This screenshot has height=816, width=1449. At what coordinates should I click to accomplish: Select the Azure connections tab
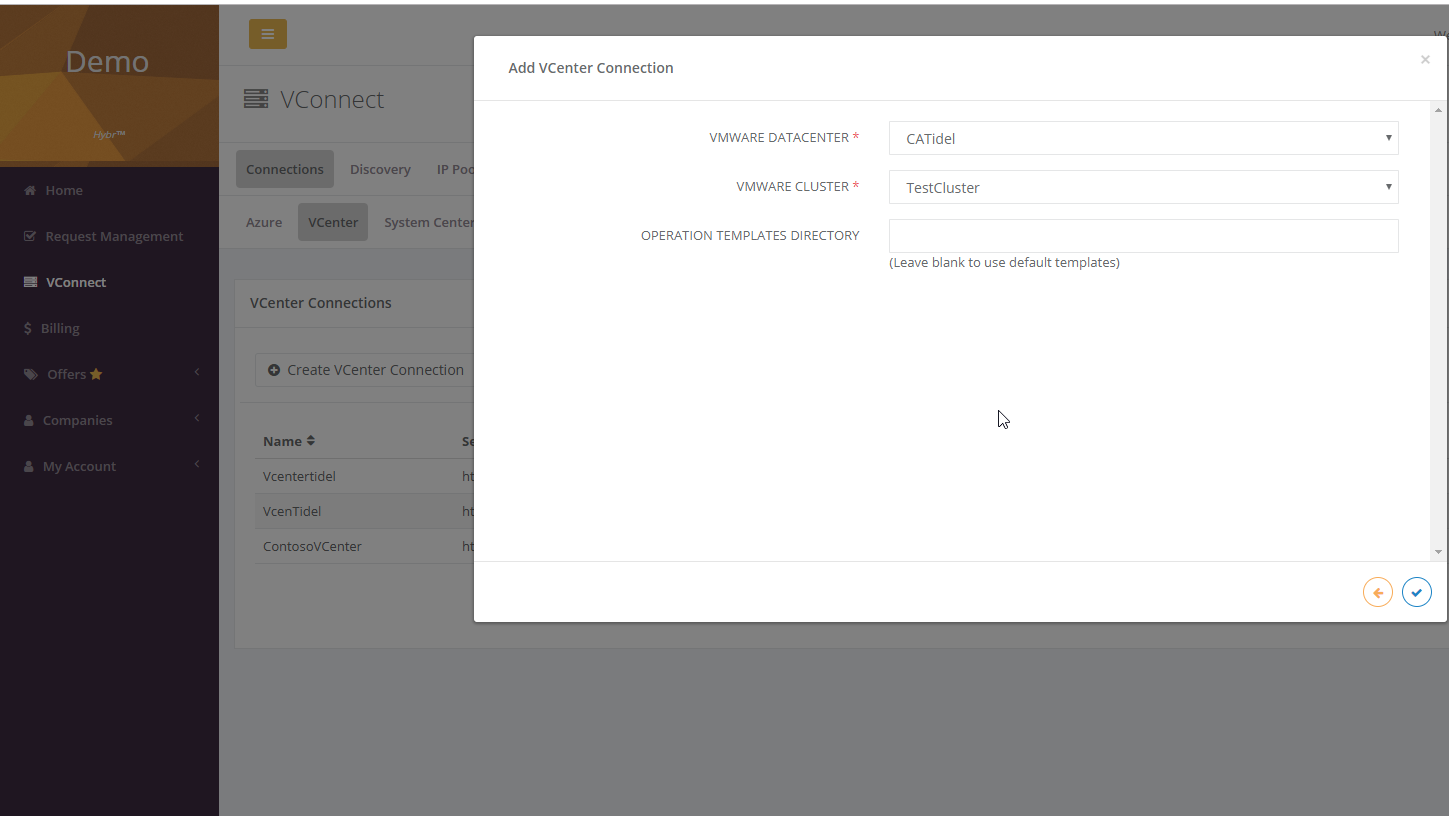(x=264, y=223)
